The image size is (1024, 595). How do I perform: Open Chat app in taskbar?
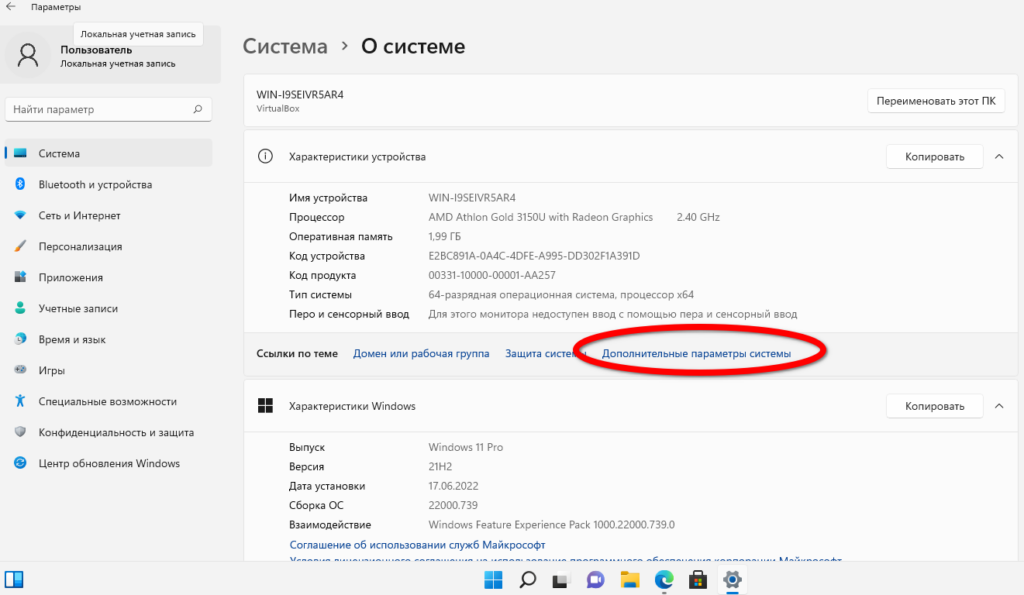click(x=595, y=579)
